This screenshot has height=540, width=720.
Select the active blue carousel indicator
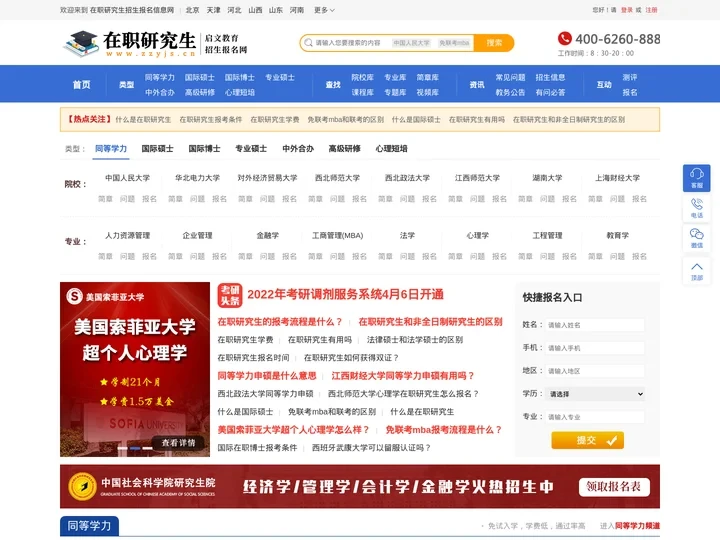pos(135,448)
